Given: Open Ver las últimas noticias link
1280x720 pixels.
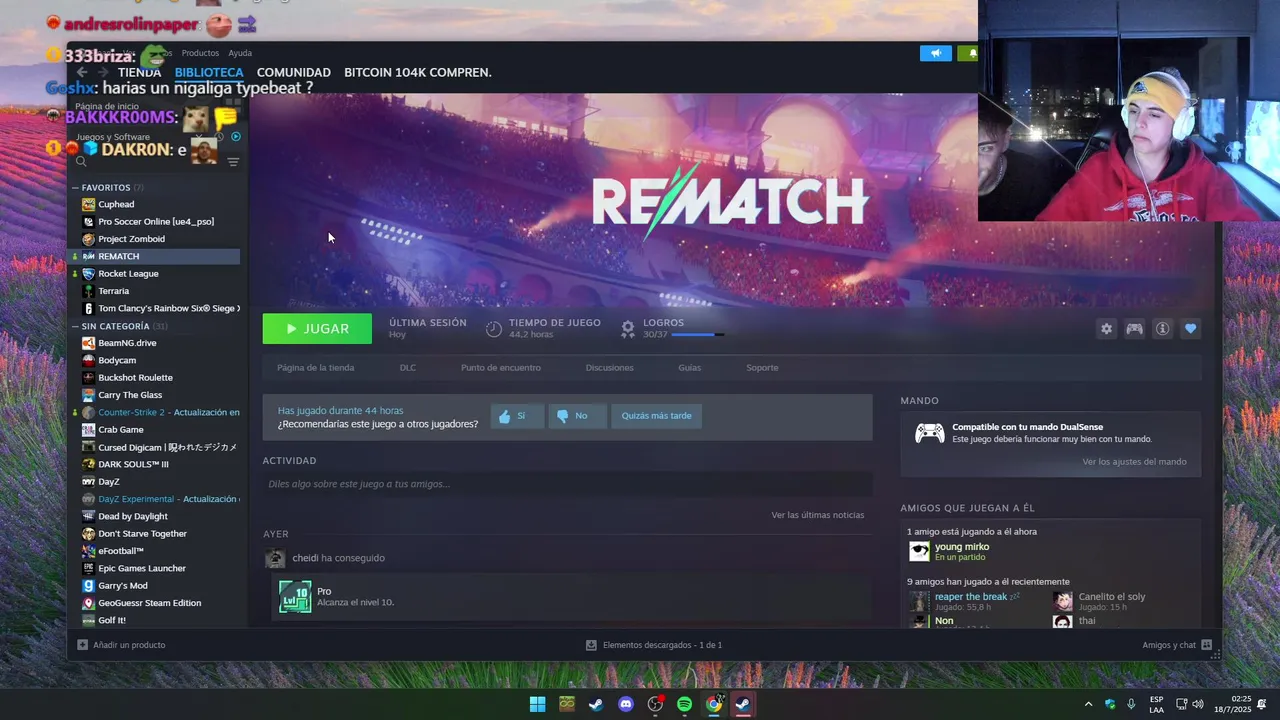Looking at the screenshot, I should pyautogui.click(x=818, y=515).
